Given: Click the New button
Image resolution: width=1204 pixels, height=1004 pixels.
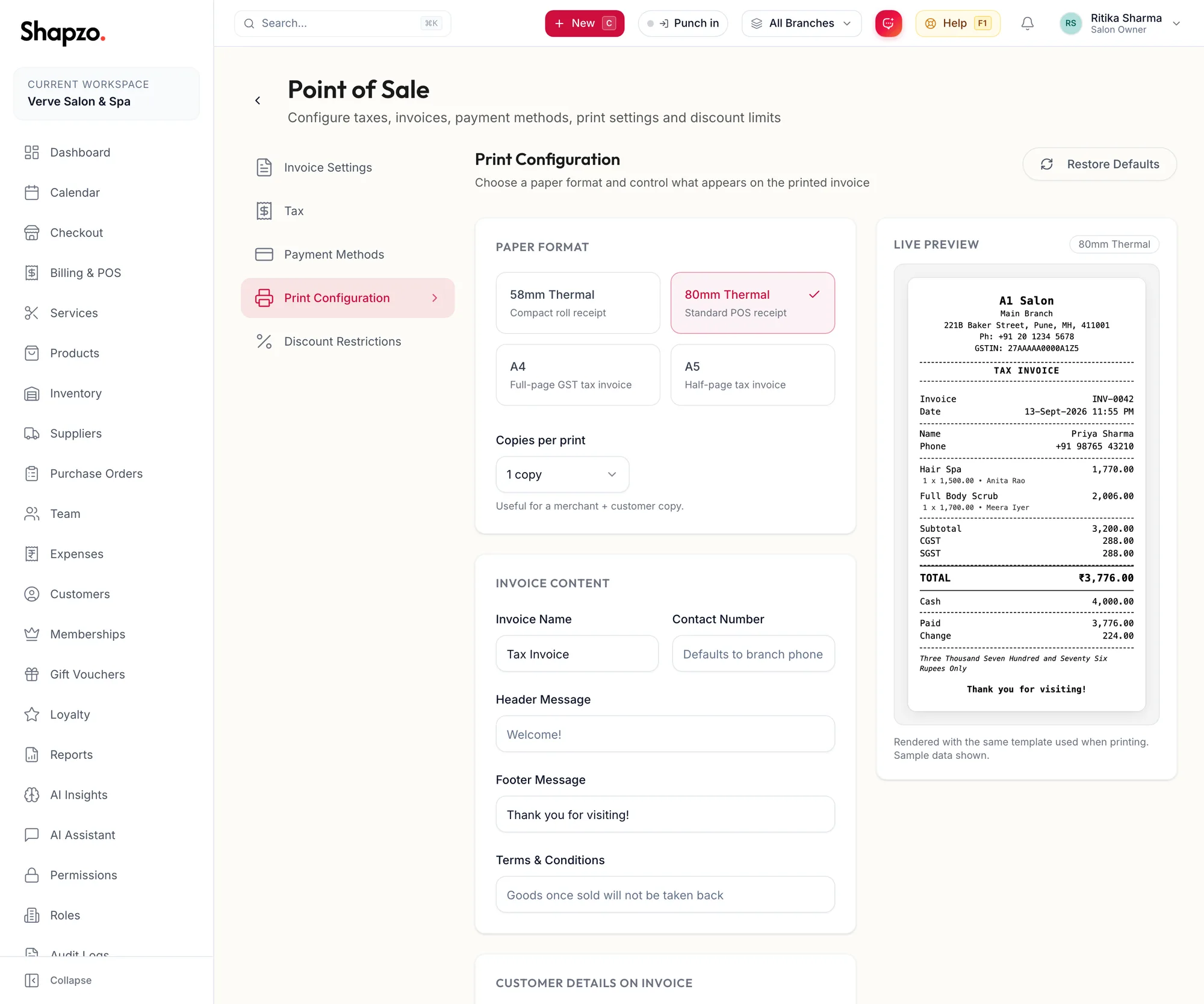Looking at the screenshot, I should click(585, 23).
